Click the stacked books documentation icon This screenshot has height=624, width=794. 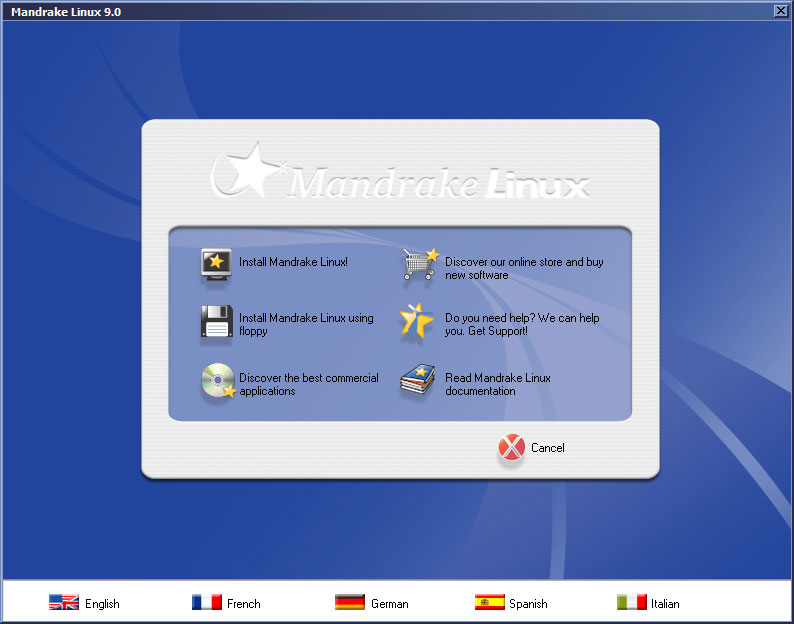click(x=417, y=379)
